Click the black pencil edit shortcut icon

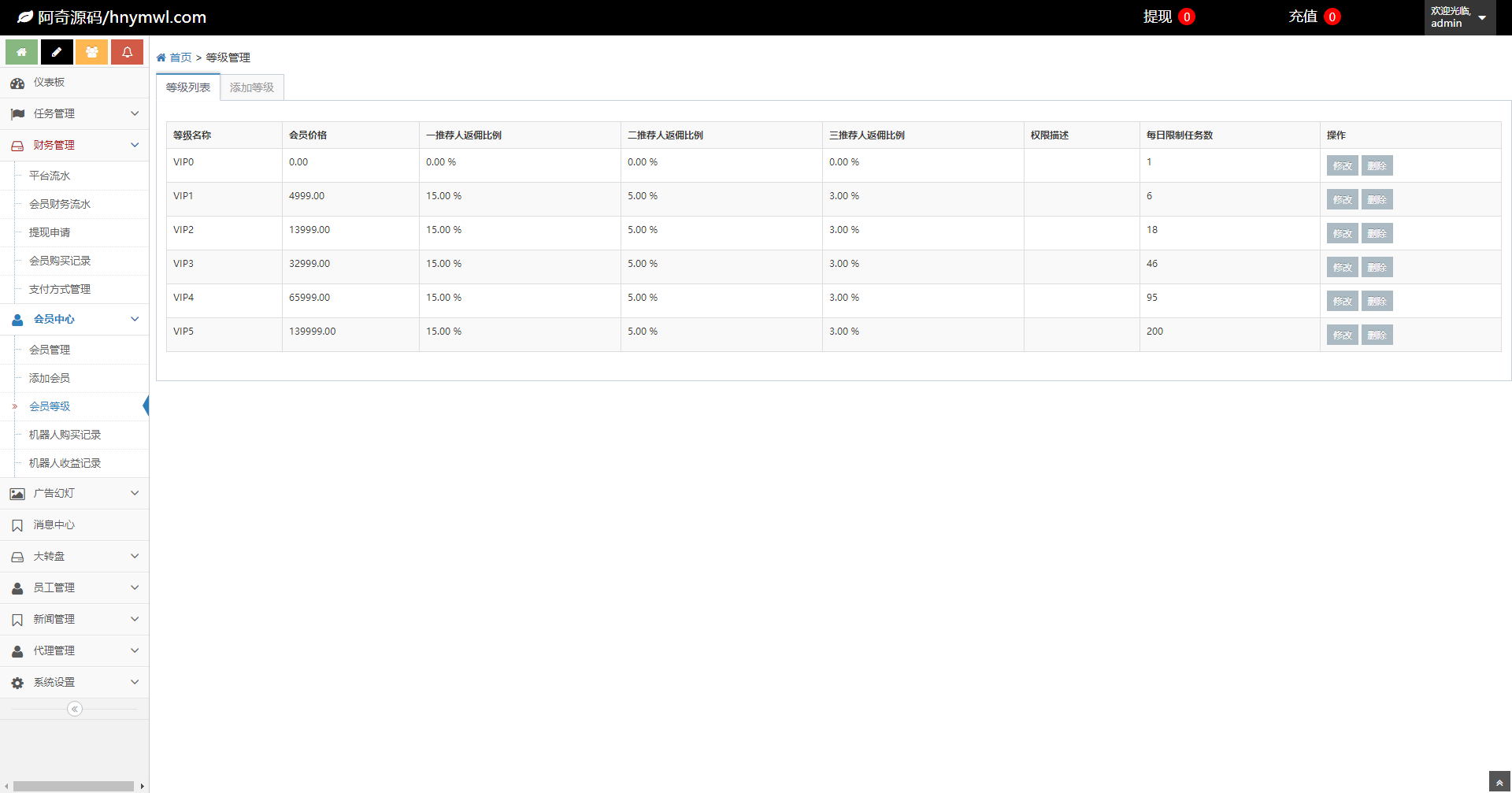(x=57, y=52)
